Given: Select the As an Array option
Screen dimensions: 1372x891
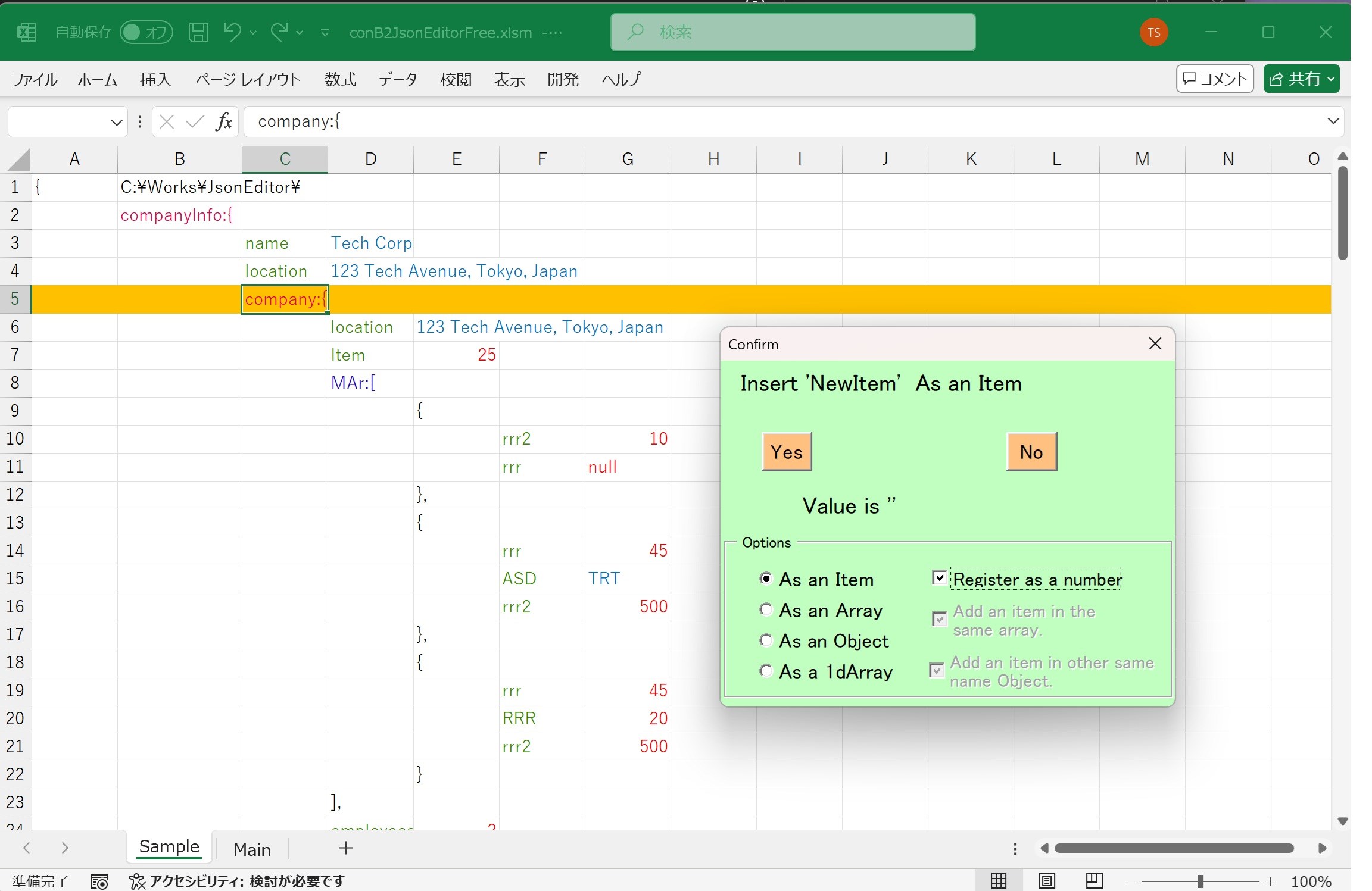Looking at the screenshot, I should [766, 609].
